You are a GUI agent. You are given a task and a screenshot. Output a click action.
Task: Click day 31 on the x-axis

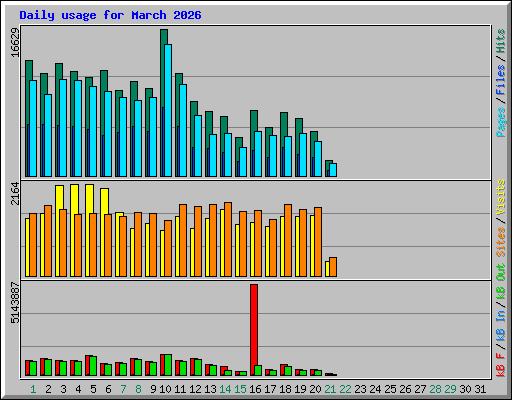tap(480, 389)
